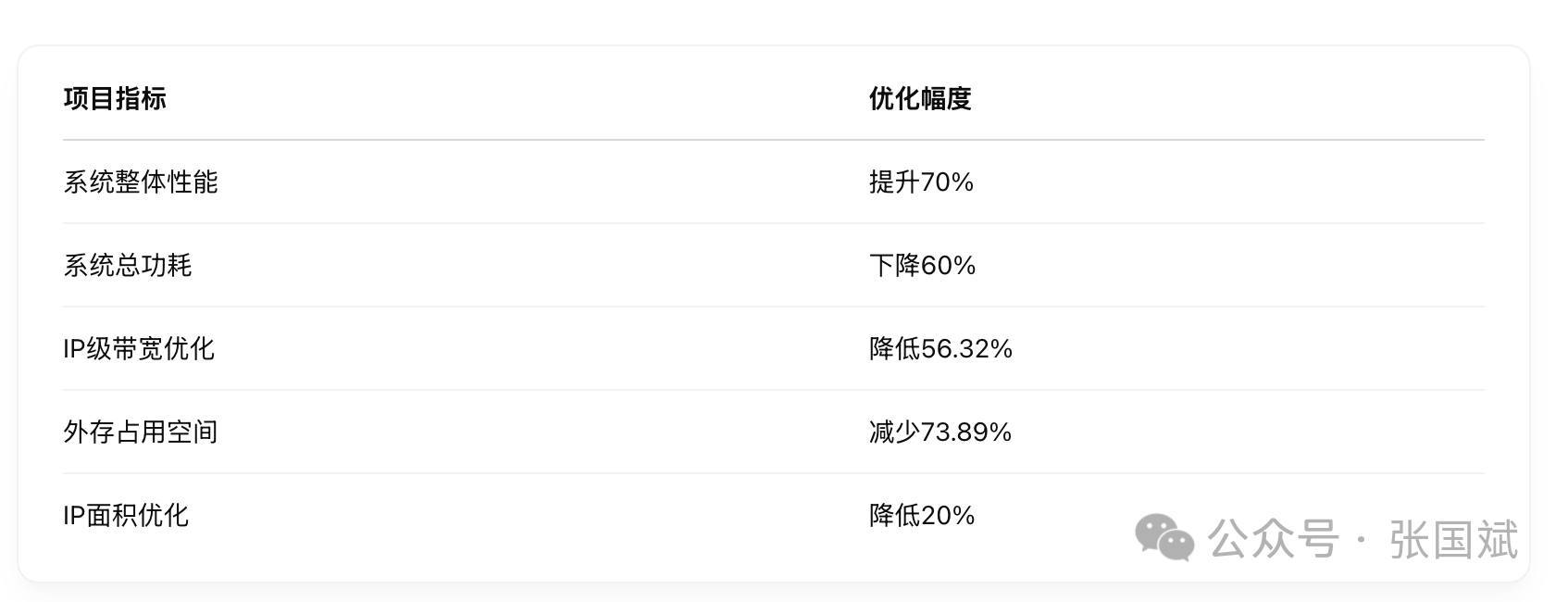Click the 系统整体性能 row label

click(141, 182)
